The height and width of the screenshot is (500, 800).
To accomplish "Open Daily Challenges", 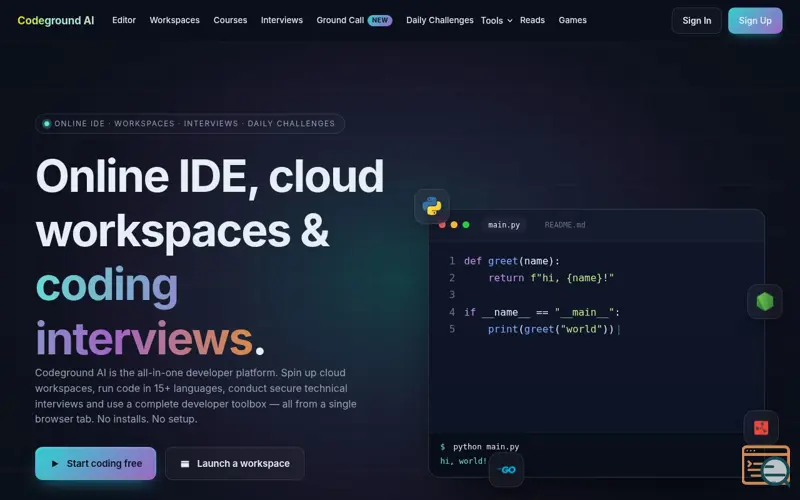I will pos(440,20).
